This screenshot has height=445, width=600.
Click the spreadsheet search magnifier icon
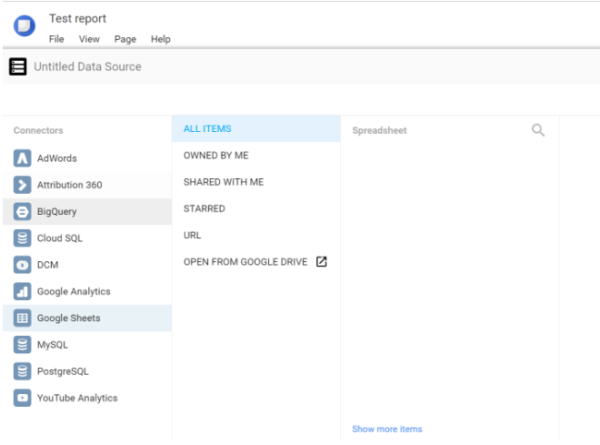tap(538, 130)
